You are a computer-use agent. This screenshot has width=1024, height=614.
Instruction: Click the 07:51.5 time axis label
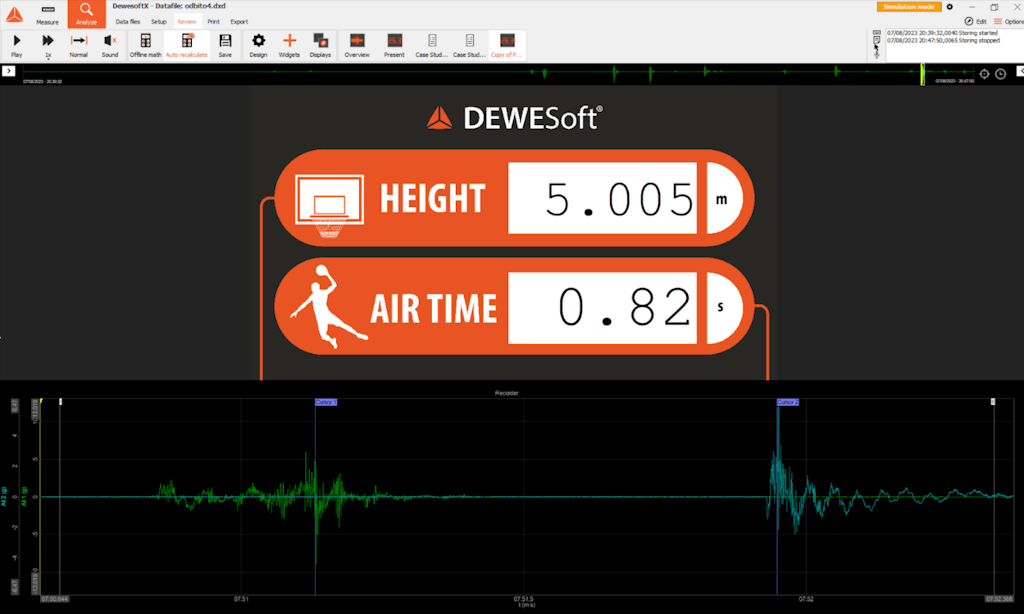pyautogui.click(x=524, y=599)
